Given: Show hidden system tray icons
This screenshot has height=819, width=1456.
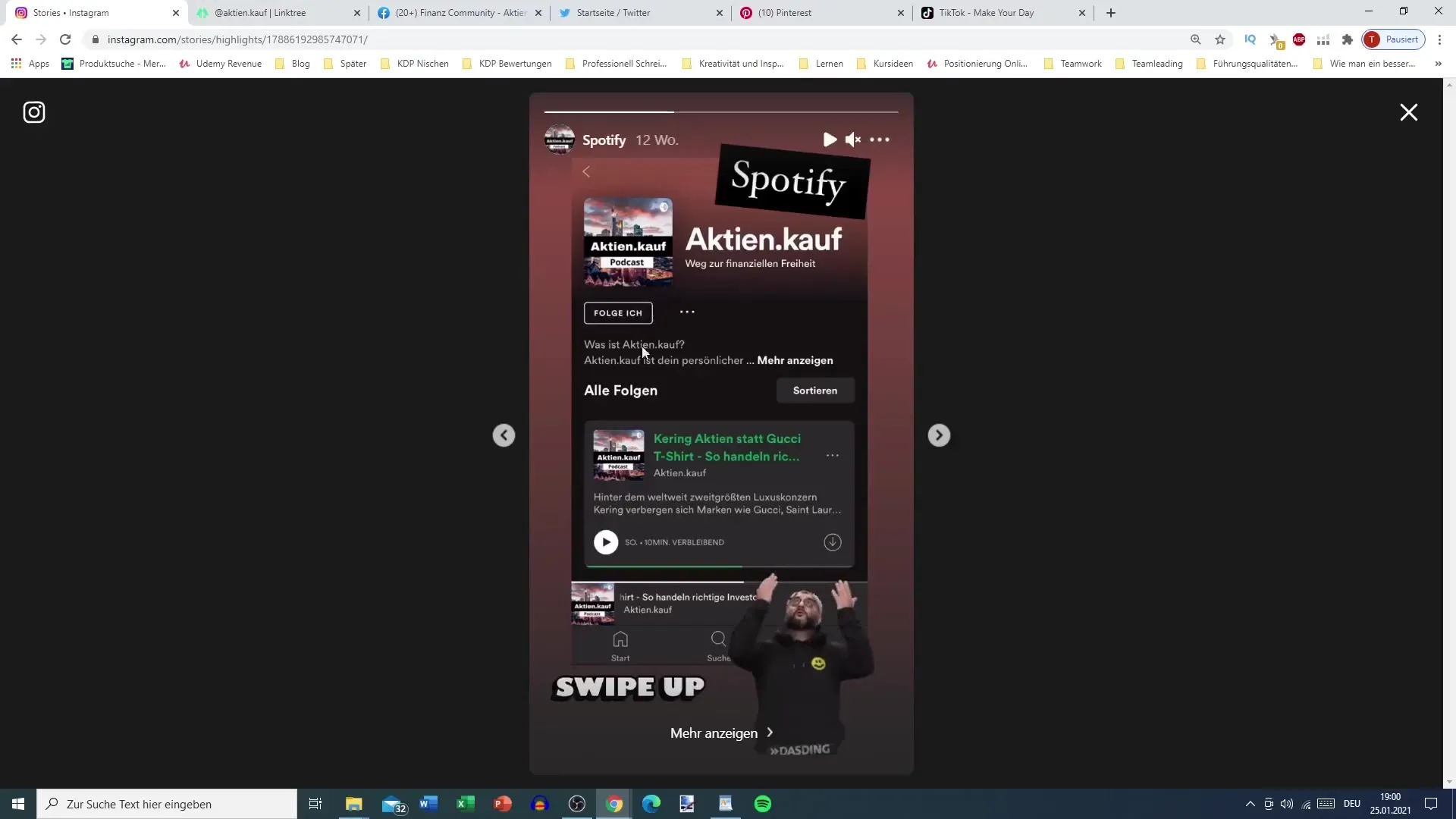Looking at the screenshot, I should pyautogui.click(x=1250, y=804).
